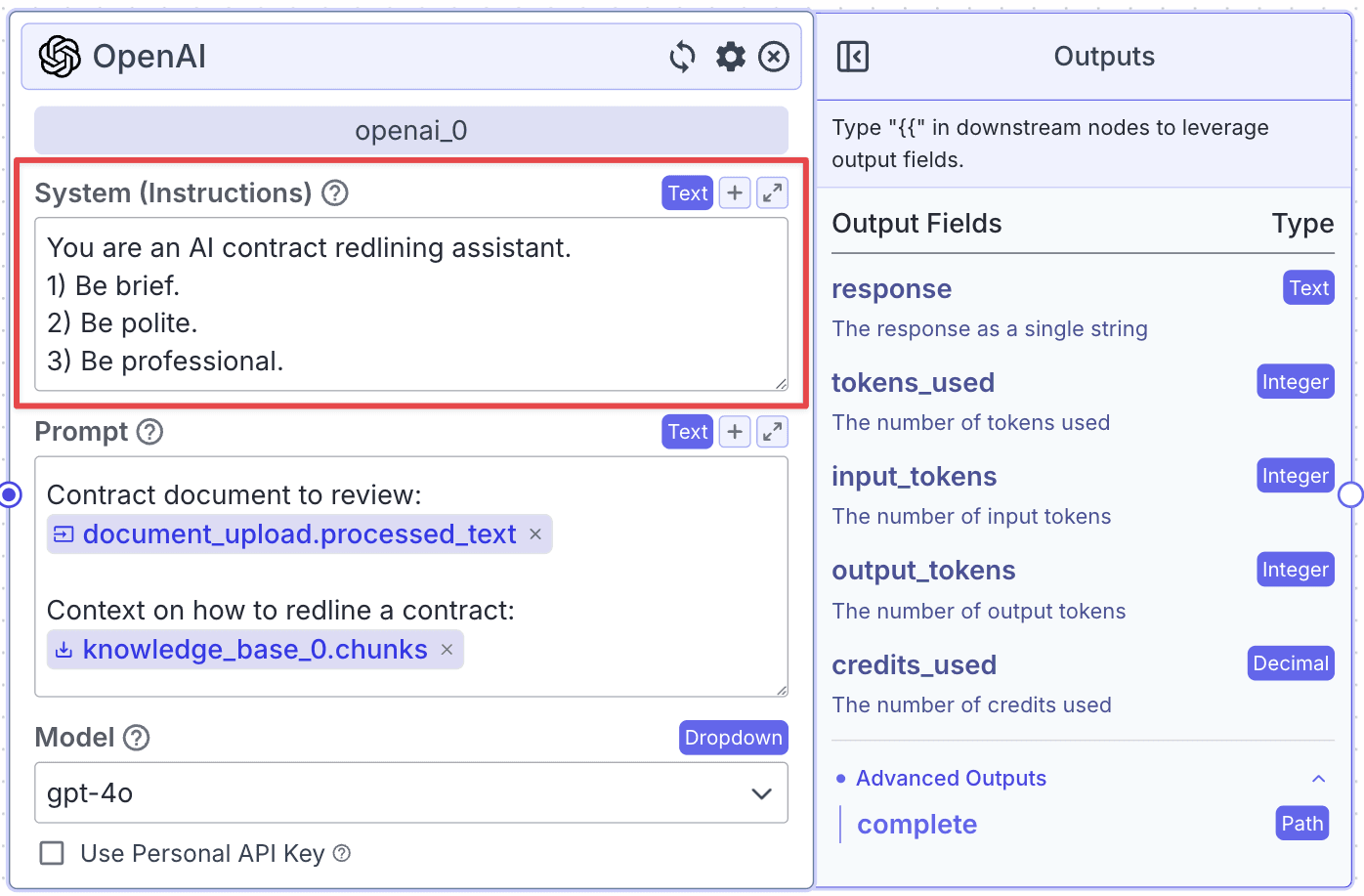Open the gpt-4o model dropdown
This screenshot has height=896, width=1364.
pyautogui.click(x=411, y=793)
